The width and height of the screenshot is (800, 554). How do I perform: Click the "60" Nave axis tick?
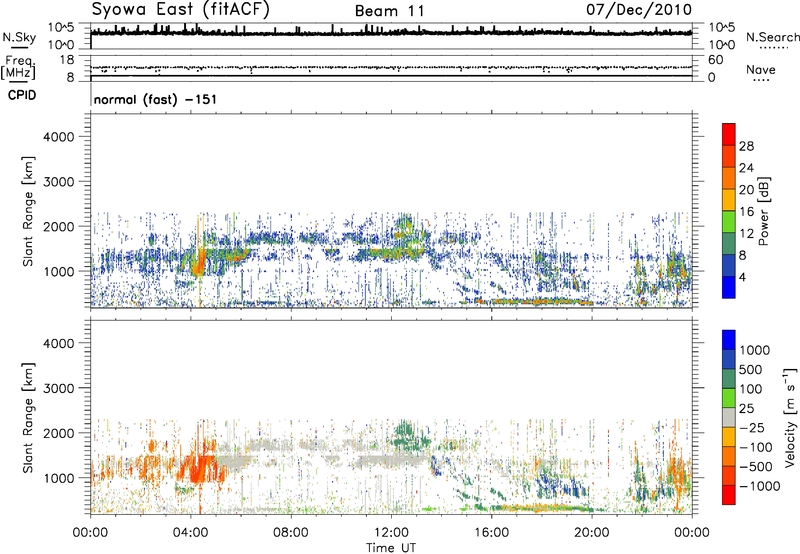point(715,60)
